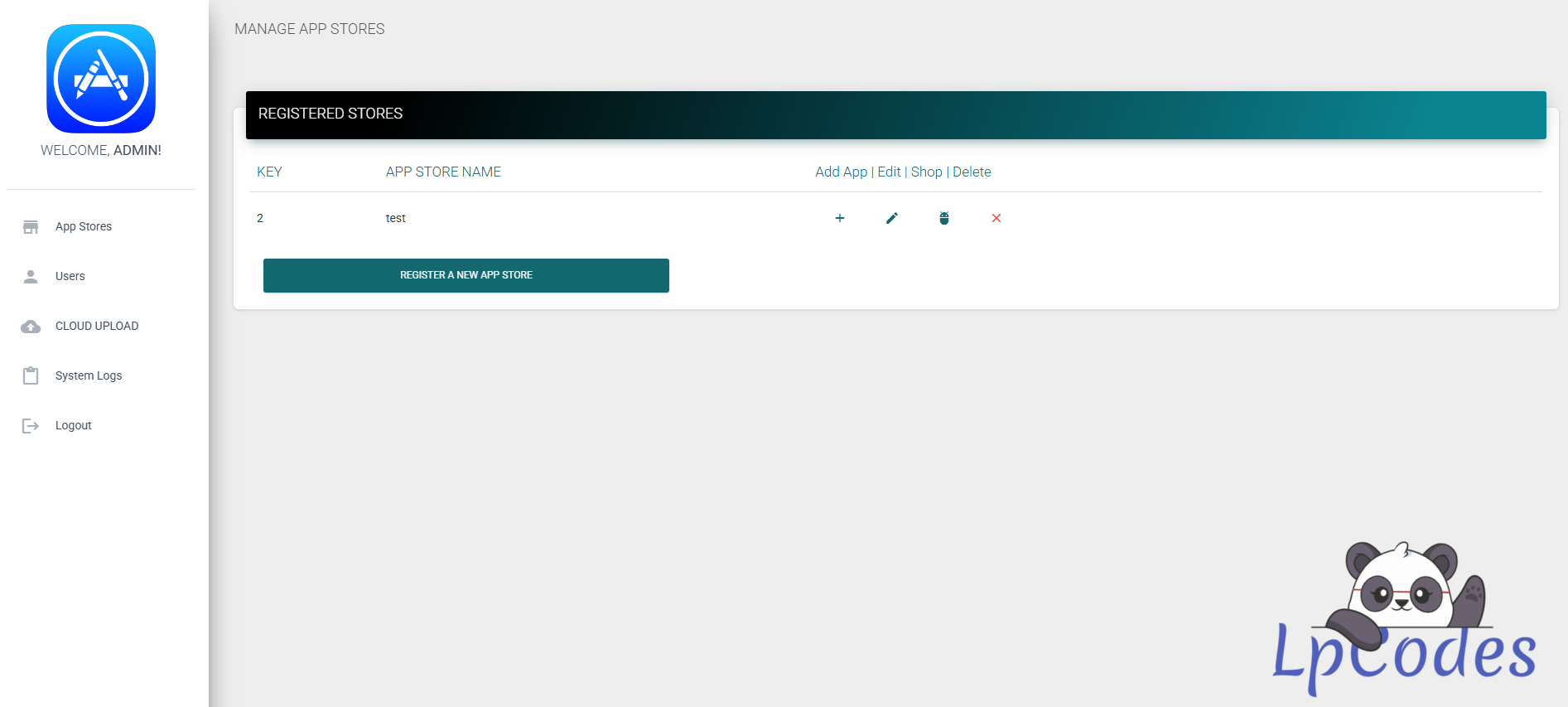This screenshot has height=707, width=1568.
Task: Click the cloud icon beside CLOUD UPLOAD
Action: point(31,327)
